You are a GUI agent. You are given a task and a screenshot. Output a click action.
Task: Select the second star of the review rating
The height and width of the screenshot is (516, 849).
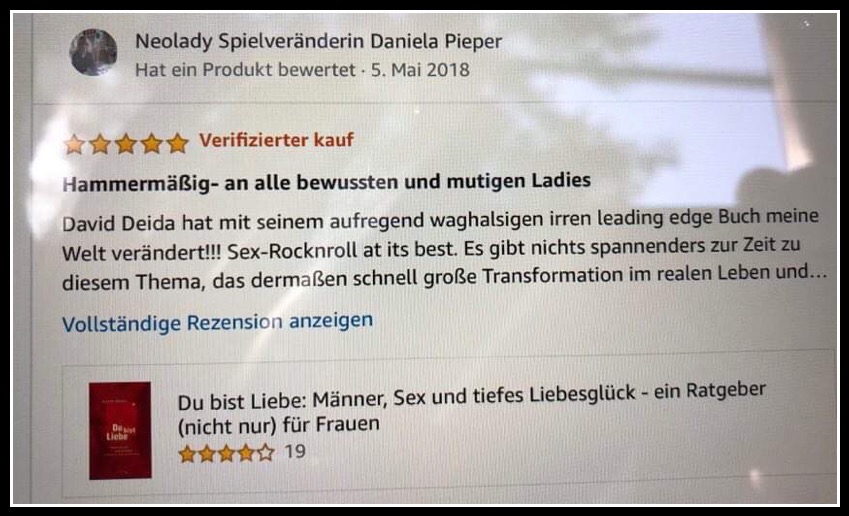click(100, 145)
